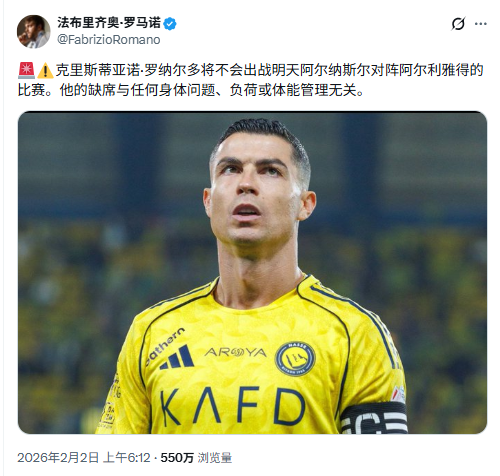
Task: Open the attached player photo
Action: click(252, 273)
